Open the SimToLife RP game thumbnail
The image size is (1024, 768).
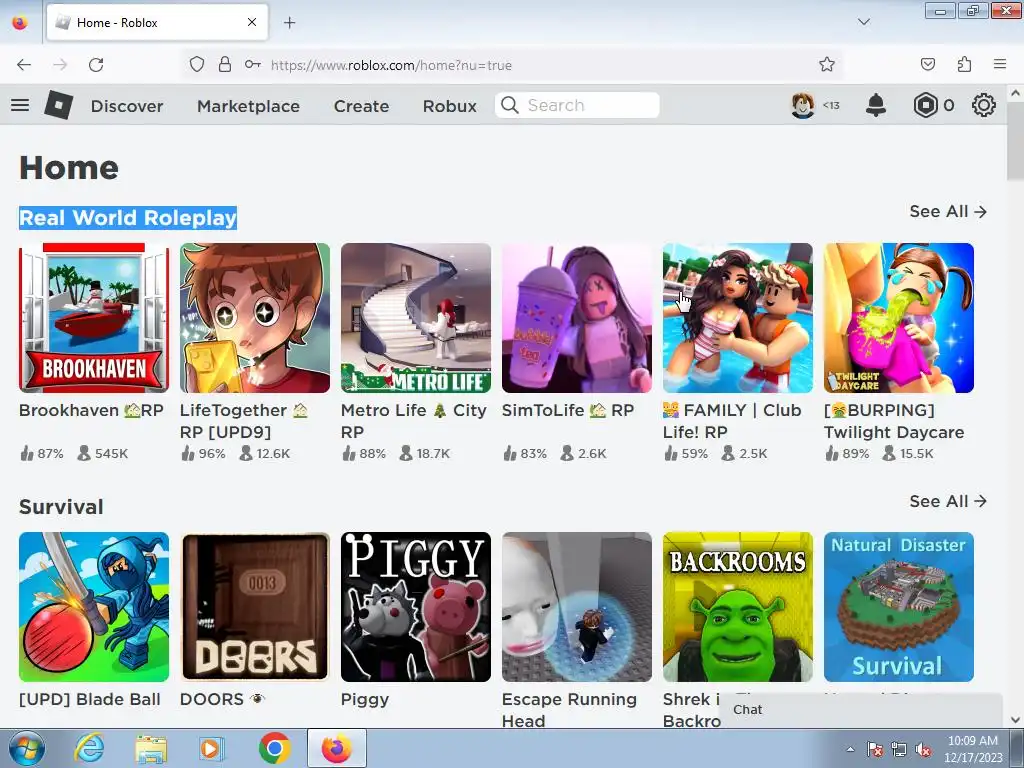pos(577,318)
